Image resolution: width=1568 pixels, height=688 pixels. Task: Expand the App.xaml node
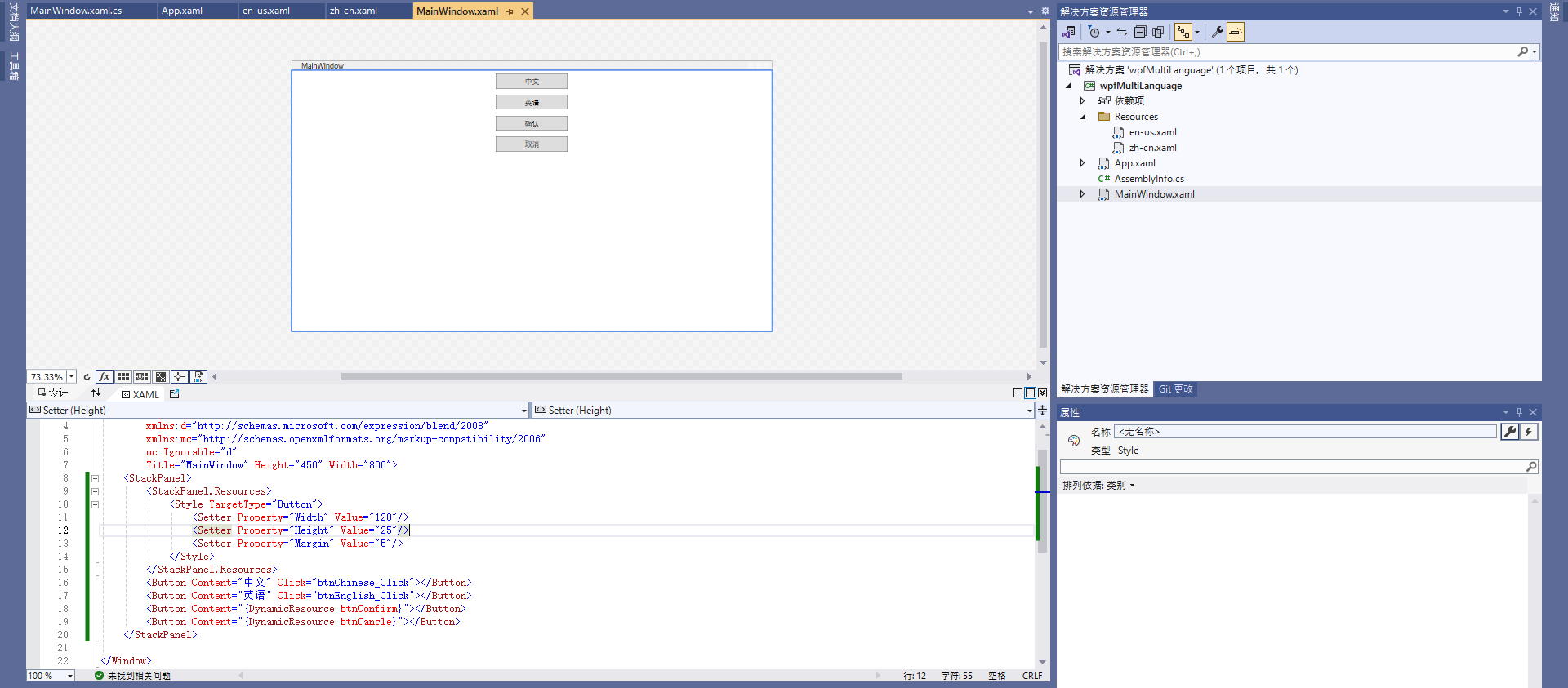pyautogui.click(x=1082, y=163)
